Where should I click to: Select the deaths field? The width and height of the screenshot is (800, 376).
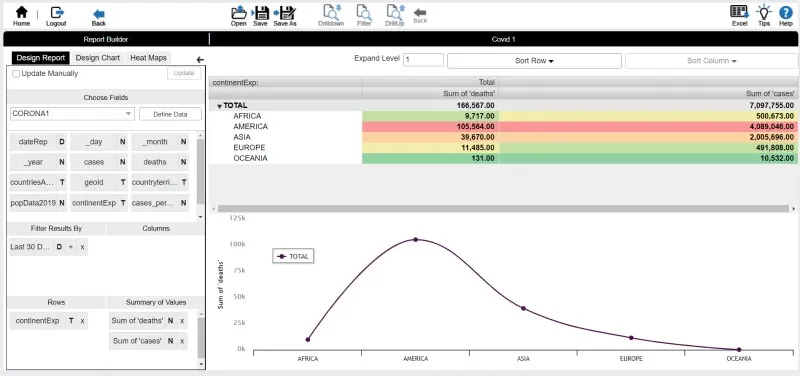[160, 162]
